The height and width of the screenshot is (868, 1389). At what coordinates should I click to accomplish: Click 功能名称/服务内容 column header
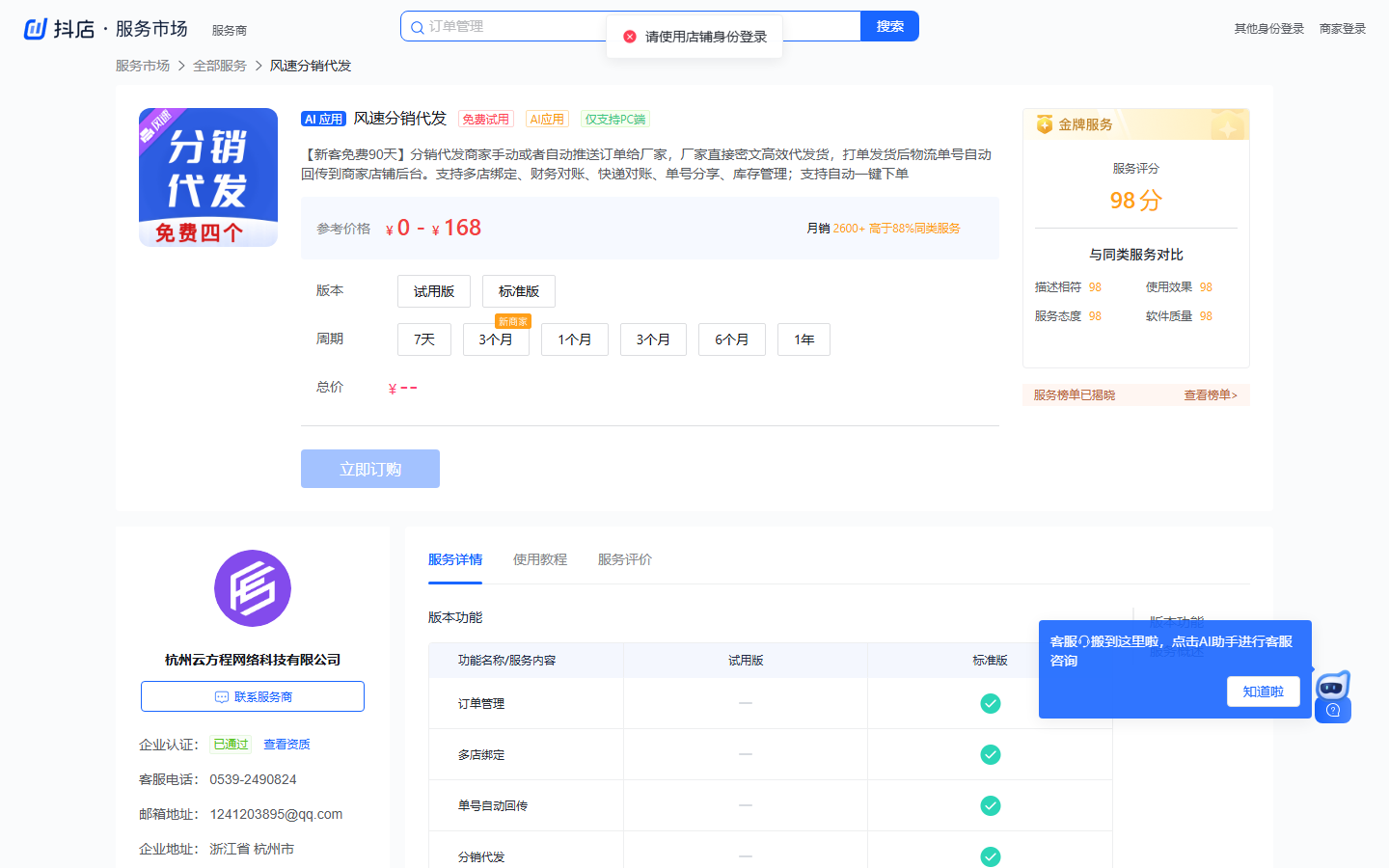506,661
